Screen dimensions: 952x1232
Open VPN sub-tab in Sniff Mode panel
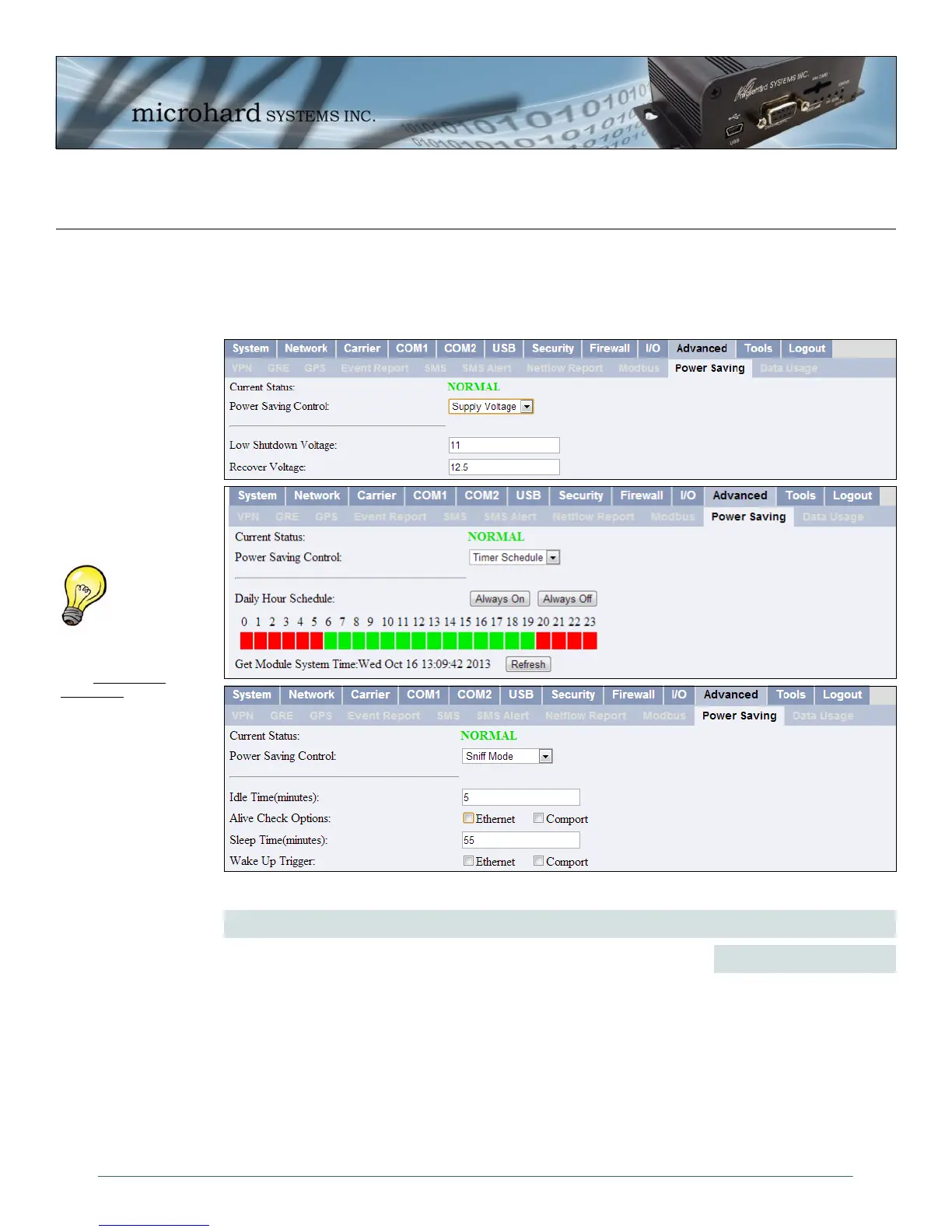tap(243, 716)
